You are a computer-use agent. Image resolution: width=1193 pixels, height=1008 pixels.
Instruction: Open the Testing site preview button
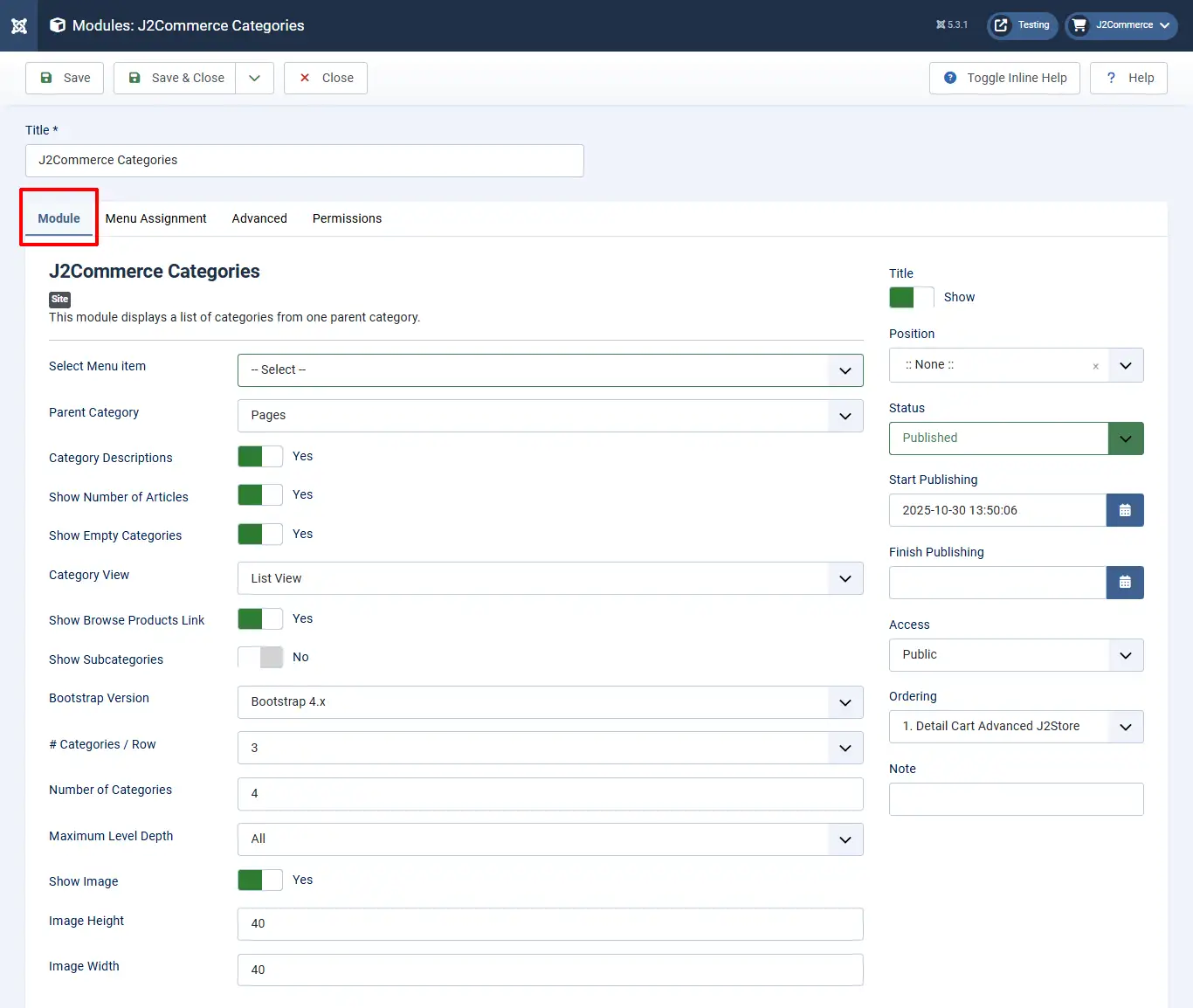[1023, 25]
